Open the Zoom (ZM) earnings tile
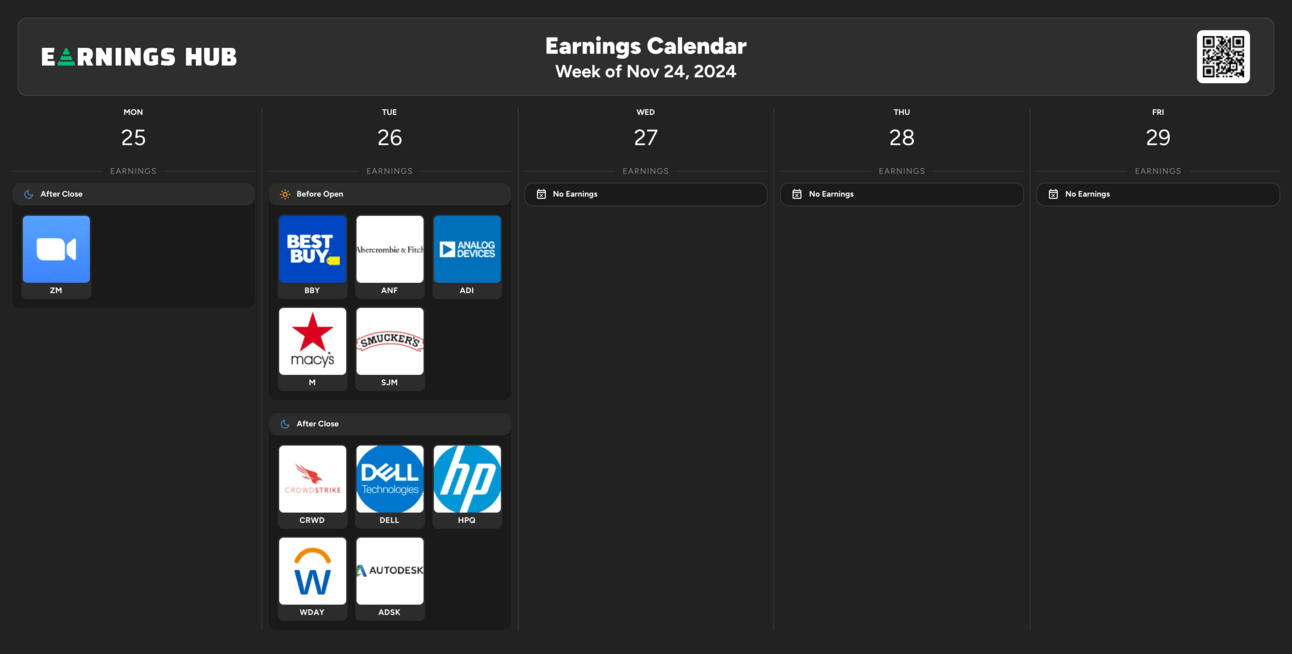 click(x=56, y=257)
